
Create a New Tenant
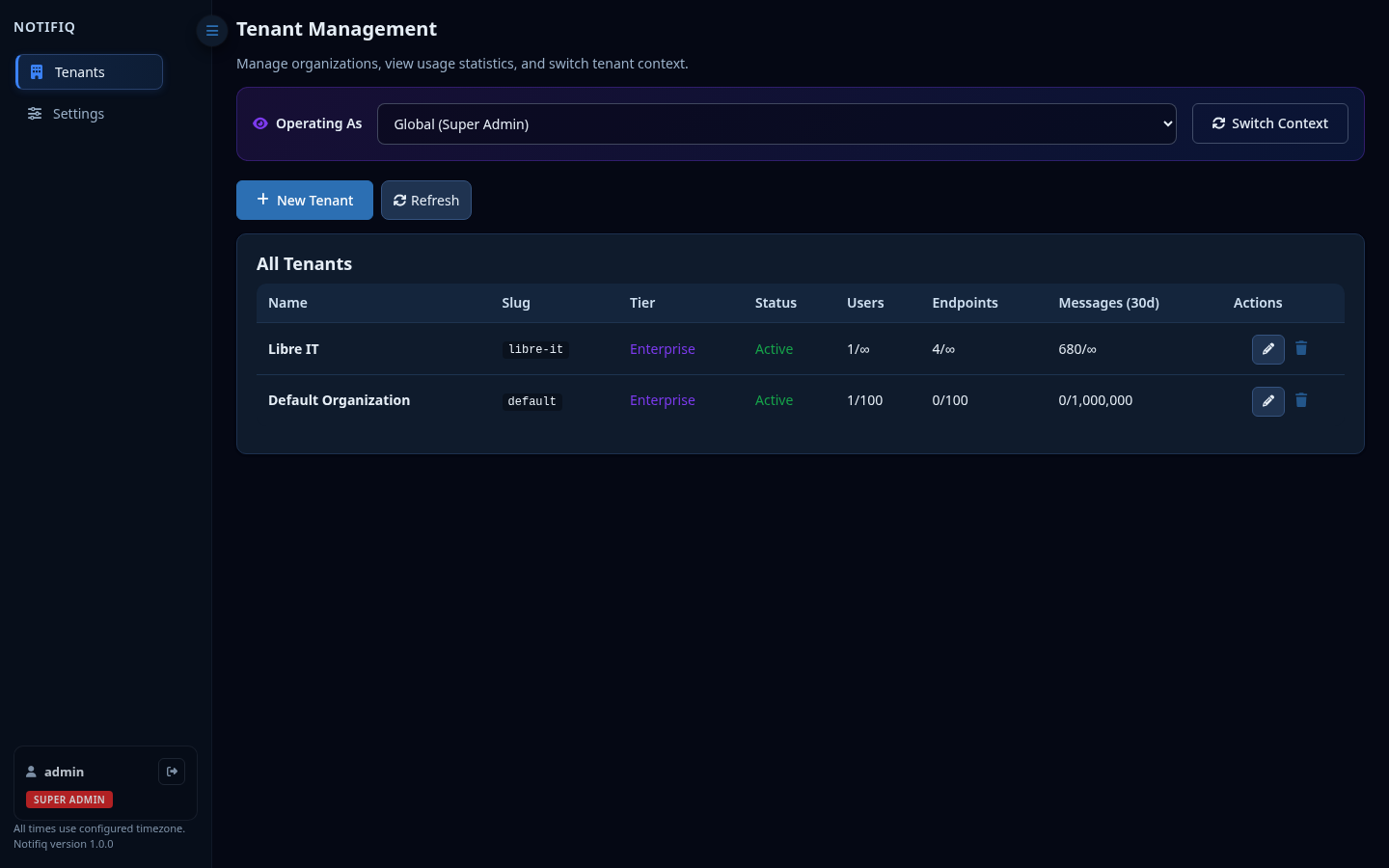[x=305, y=201]
